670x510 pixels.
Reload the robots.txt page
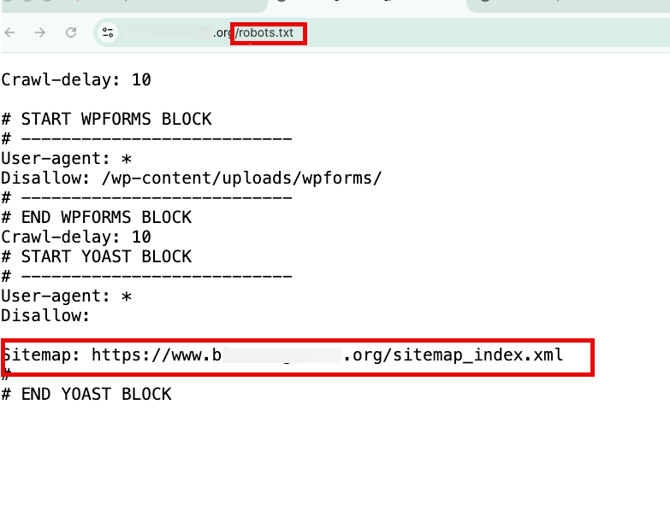pos(71,33)
